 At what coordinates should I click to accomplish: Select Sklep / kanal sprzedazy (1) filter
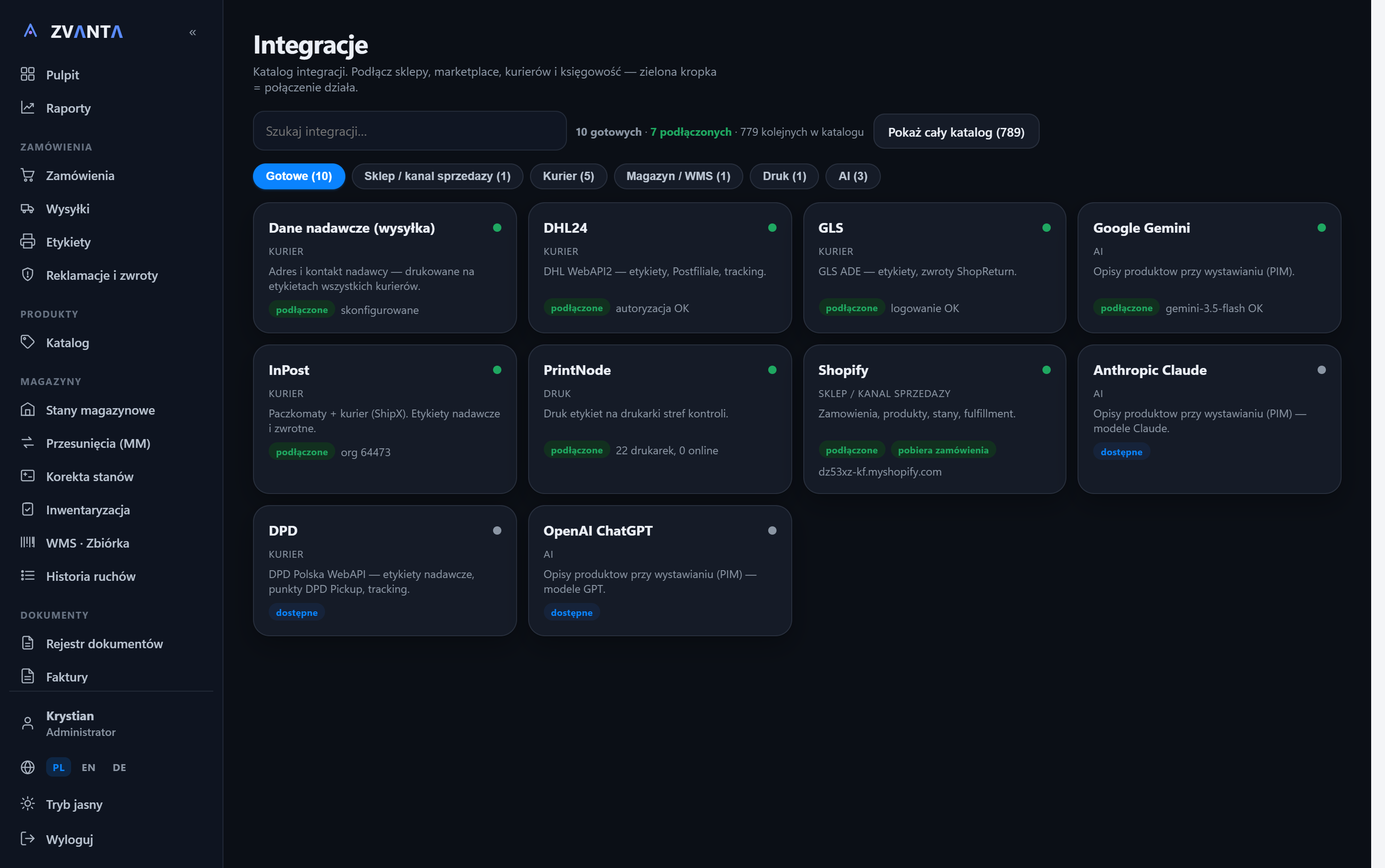pyautogui.click(x=437, y=176)
